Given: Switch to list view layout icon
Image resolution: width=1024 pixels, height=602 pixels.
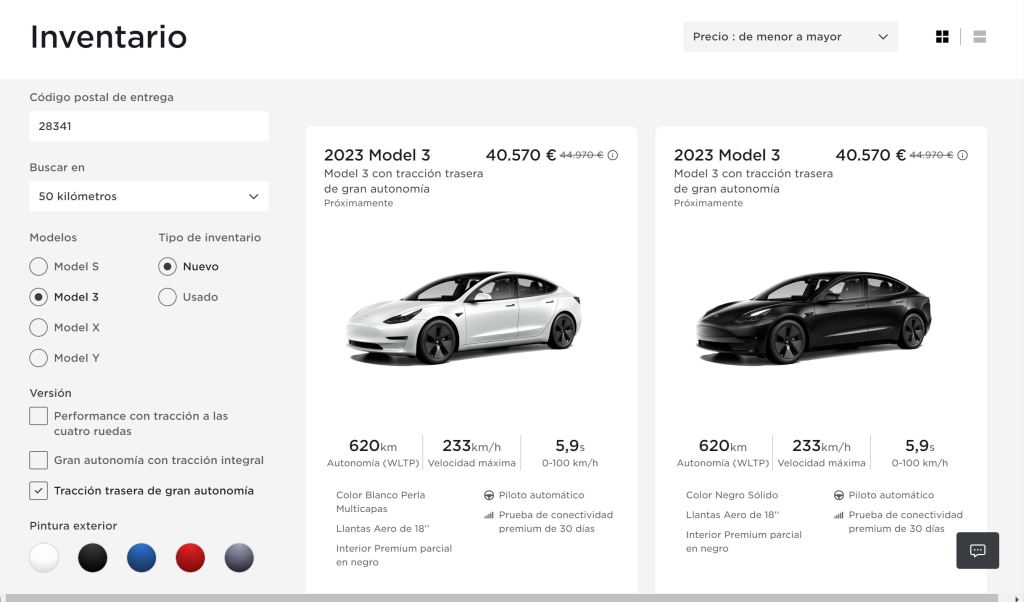Looking at the screenshot, I should click(979, 37).
